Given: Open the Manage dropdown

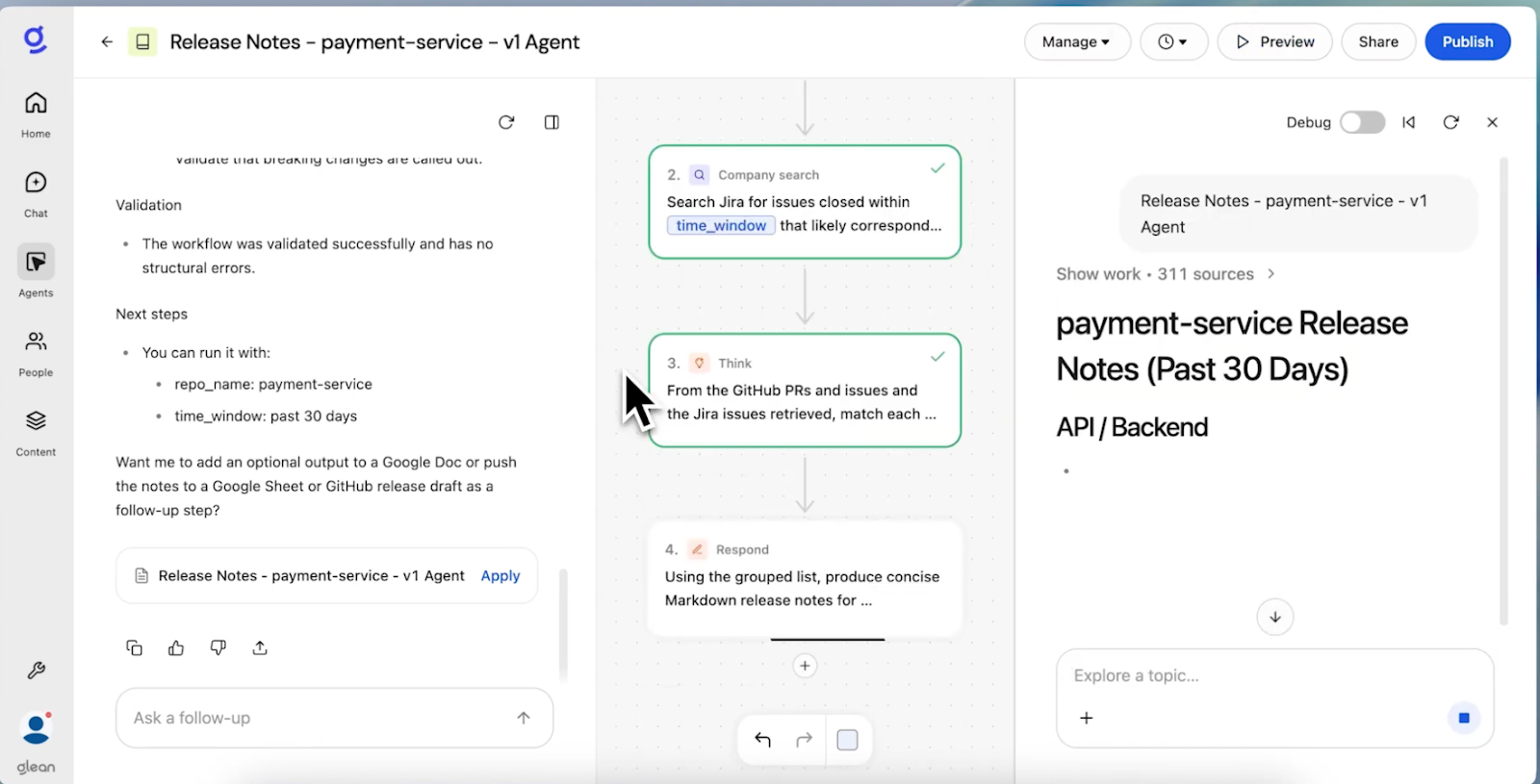Looking at the screenshot, I should 1077,42.
